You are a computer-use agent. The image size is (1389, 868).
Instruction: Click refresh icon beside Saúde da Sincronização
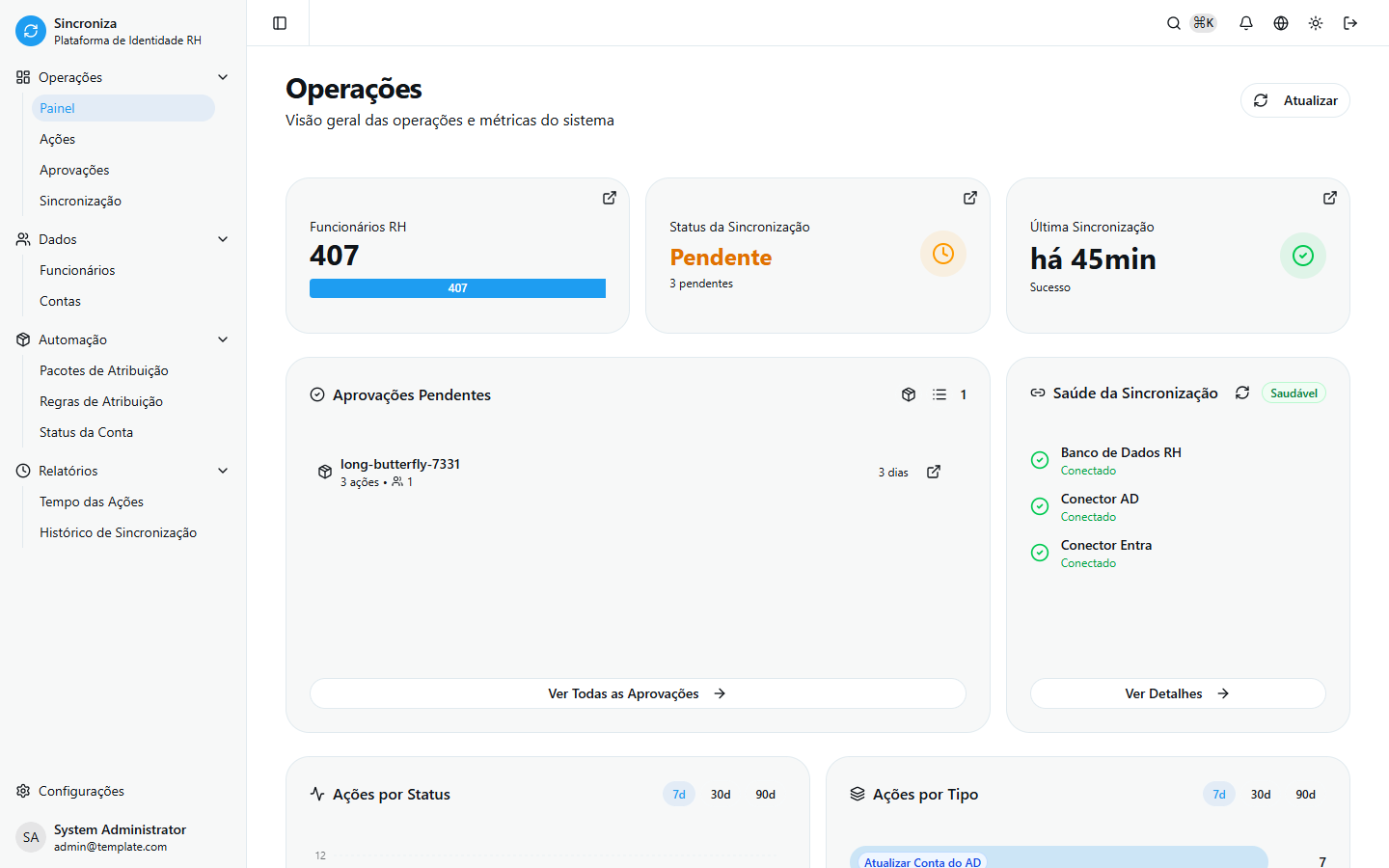(1242, 393)
